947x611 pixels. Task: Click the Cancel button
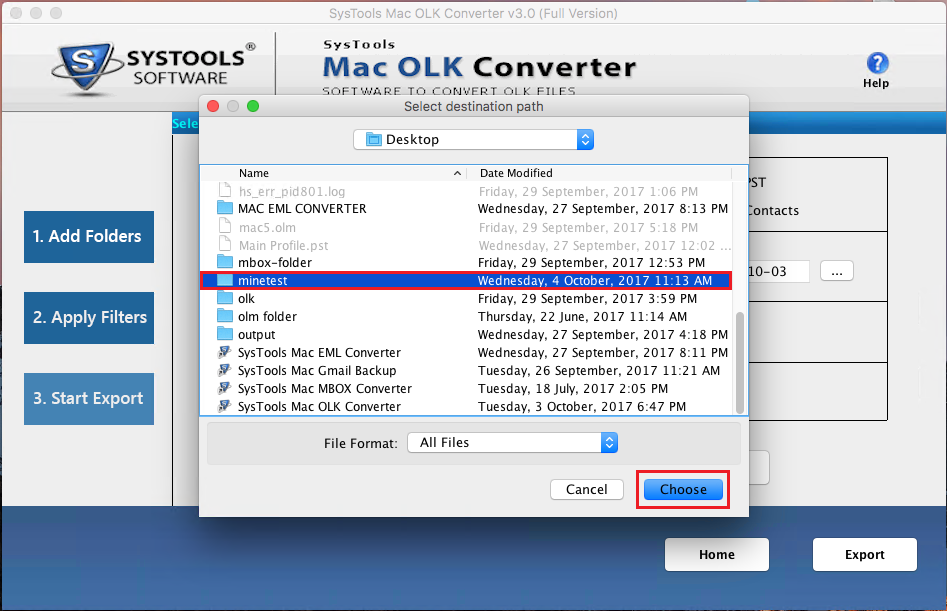tap(586, 490)
